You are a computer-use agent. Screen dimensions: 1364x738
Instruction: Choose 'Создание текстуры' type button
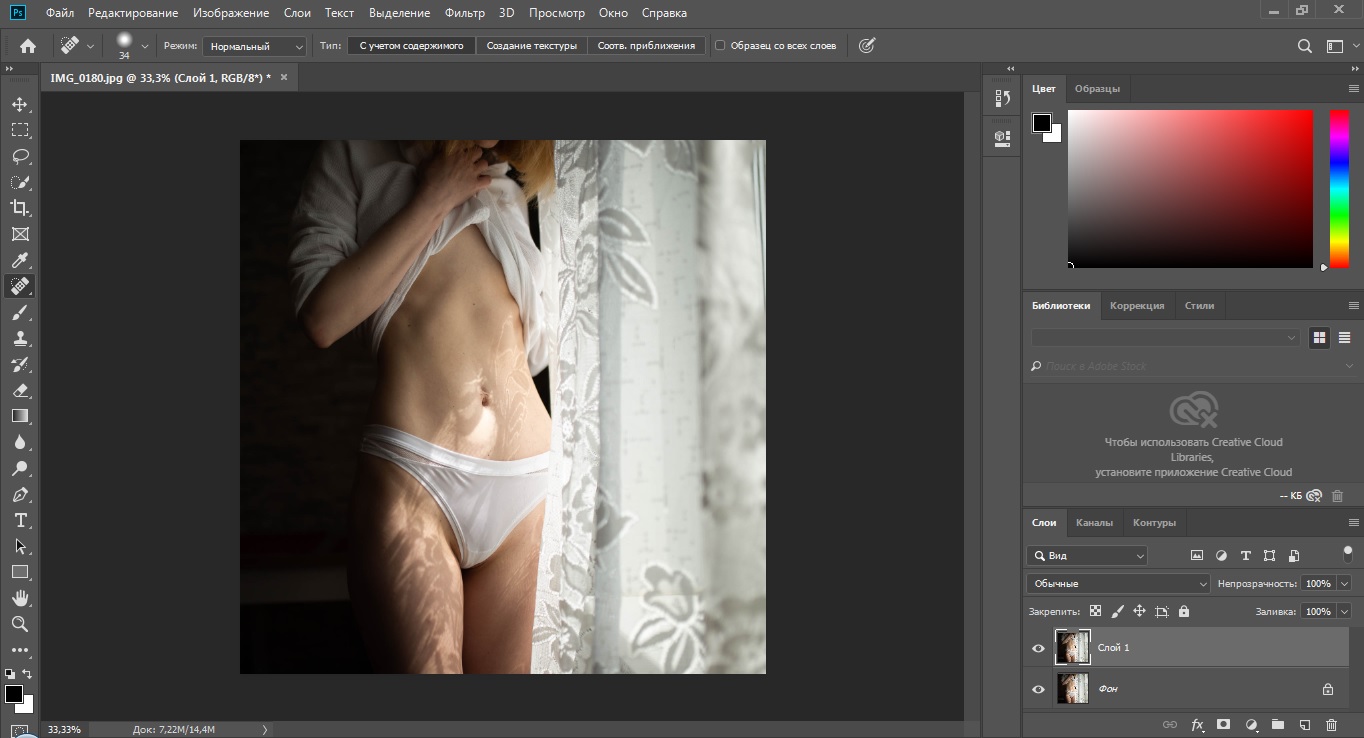coord(532,46)
